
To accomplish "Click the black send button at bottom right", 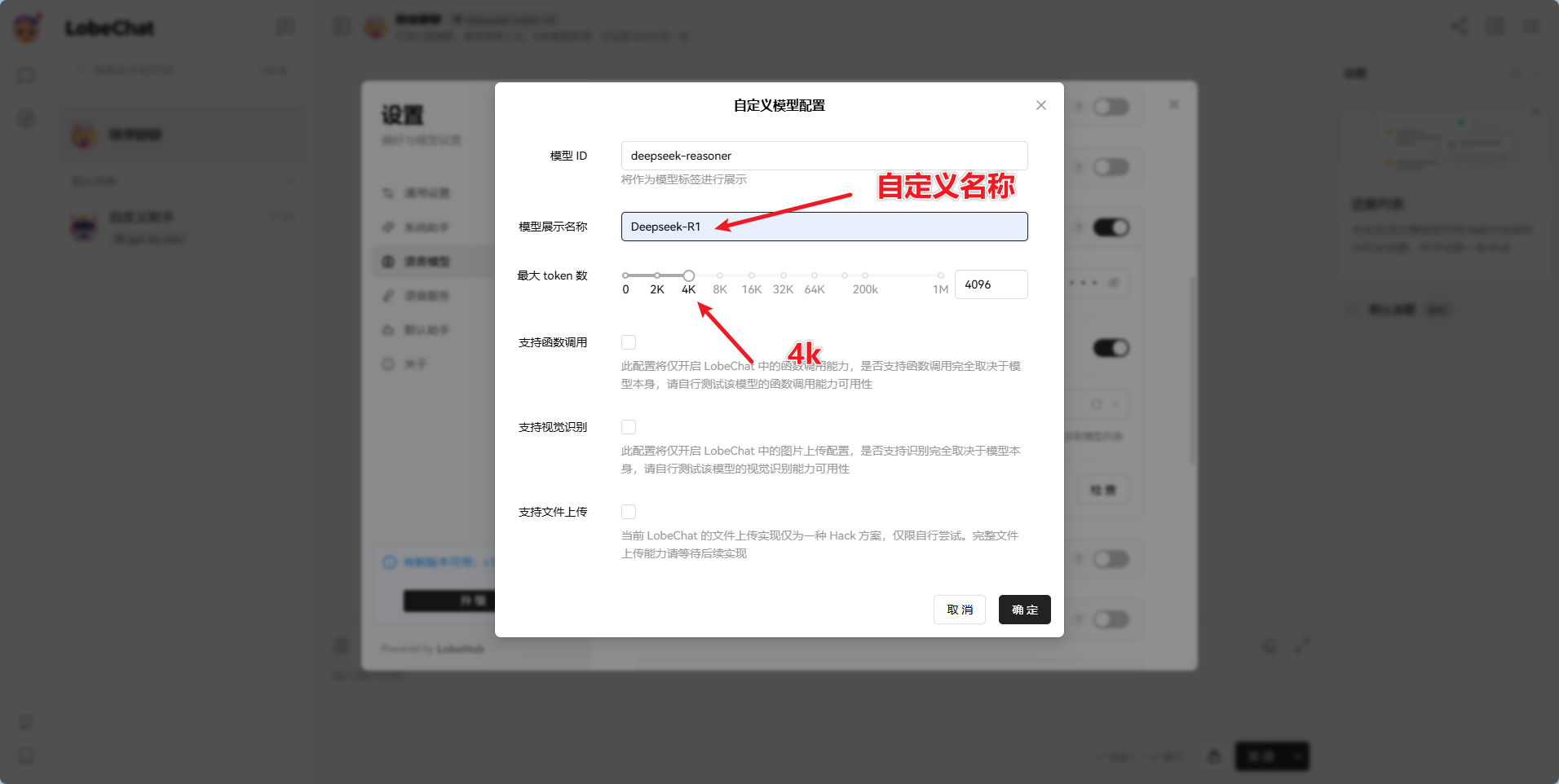I will [x=1272, y=756].
